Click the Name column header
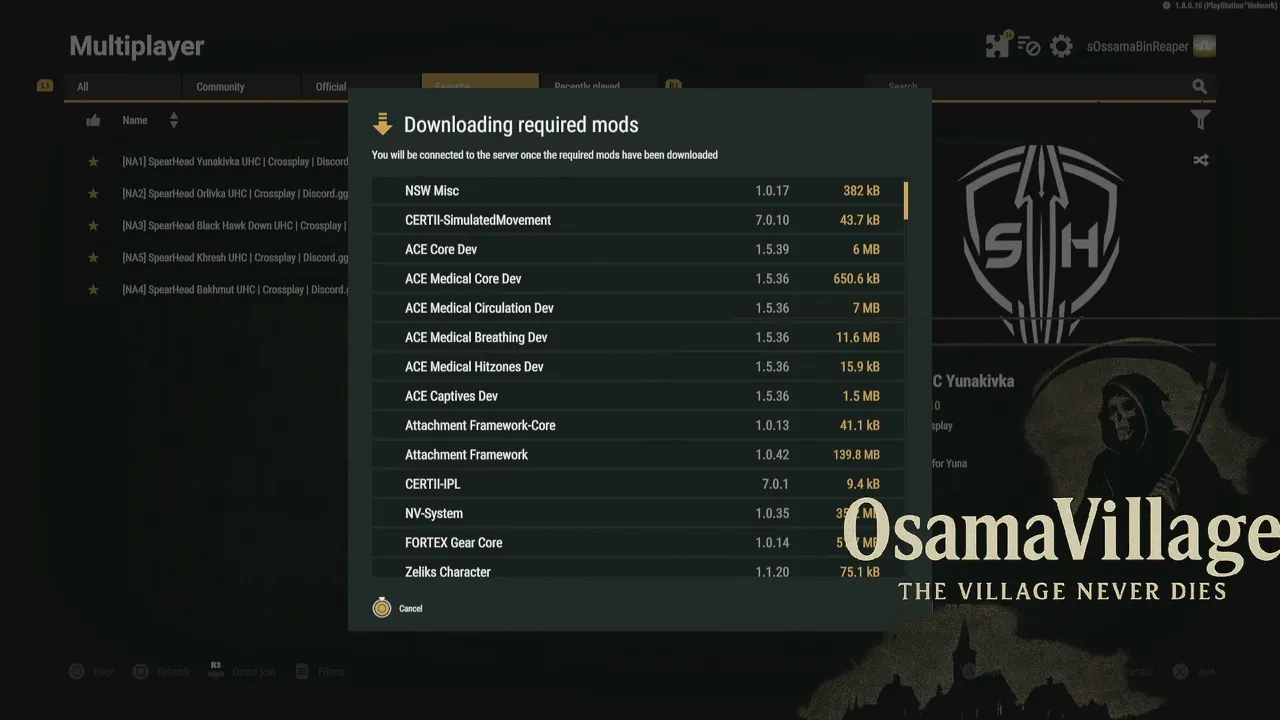Viewport: 1280px width, 720px height. click(135, 121)
